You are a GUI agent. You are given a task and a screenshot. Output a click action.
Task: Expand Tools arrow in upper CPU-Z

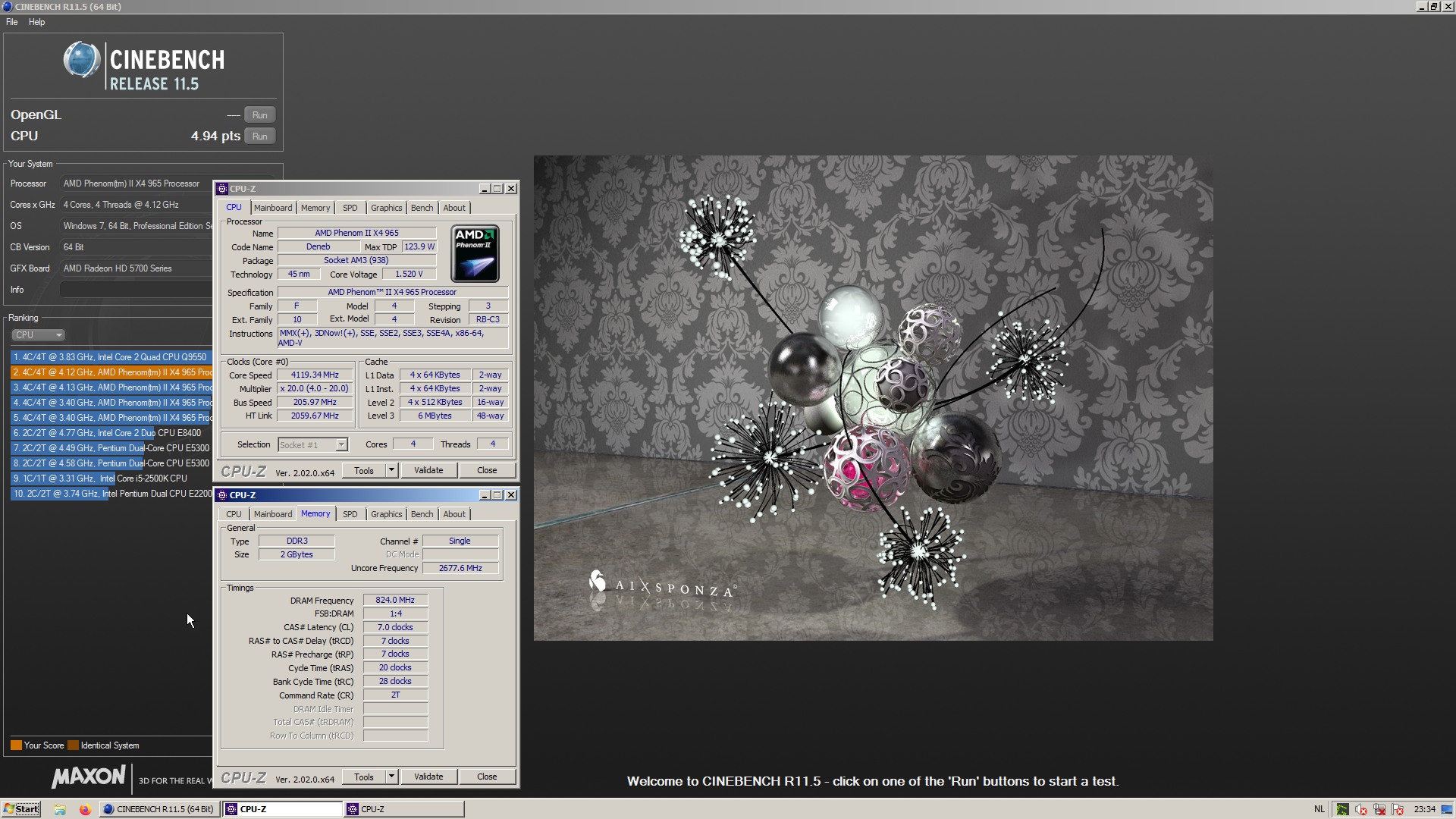click(391, 470)
